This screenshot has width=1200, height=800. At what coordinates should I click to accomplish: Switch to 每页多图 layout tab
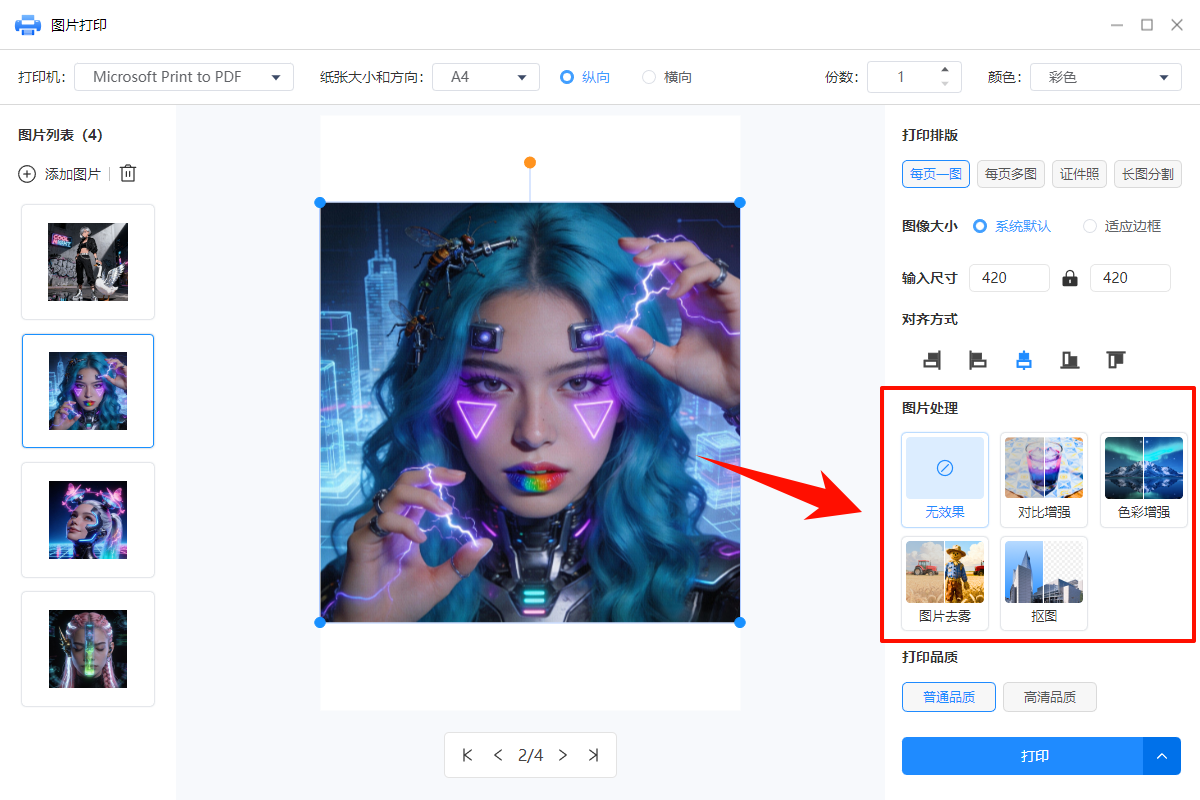click(x=1010, y=173)
